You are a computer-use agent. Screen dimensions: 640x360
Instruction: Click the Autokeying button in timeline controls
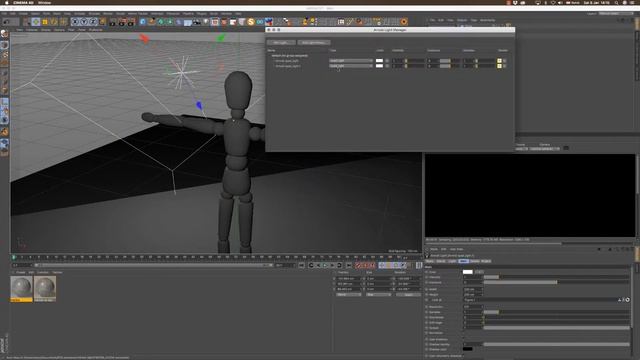tap(365, 265)
